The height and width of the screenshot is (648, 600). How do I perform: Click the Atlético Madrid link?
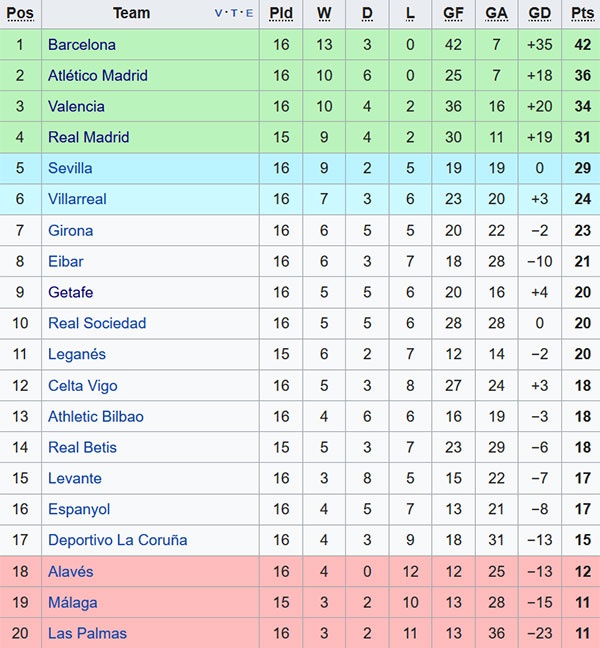pos(98,76)
